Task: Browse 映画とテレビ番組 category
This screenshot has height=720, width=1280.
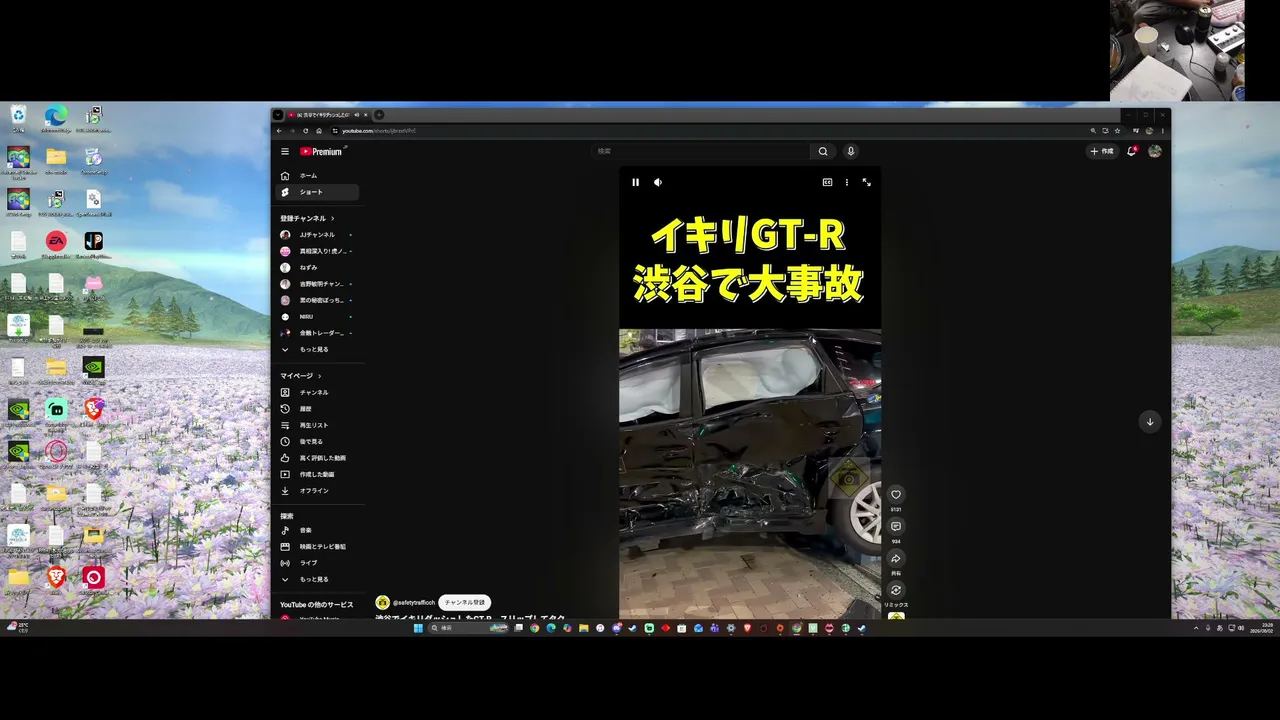Action: click(316, 547)
